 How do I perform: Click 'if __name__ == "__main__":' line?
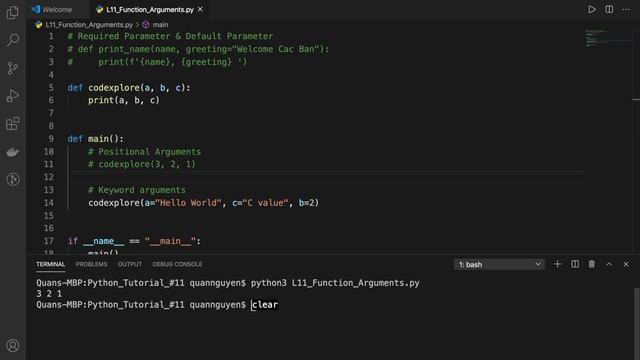coord(134,241)
